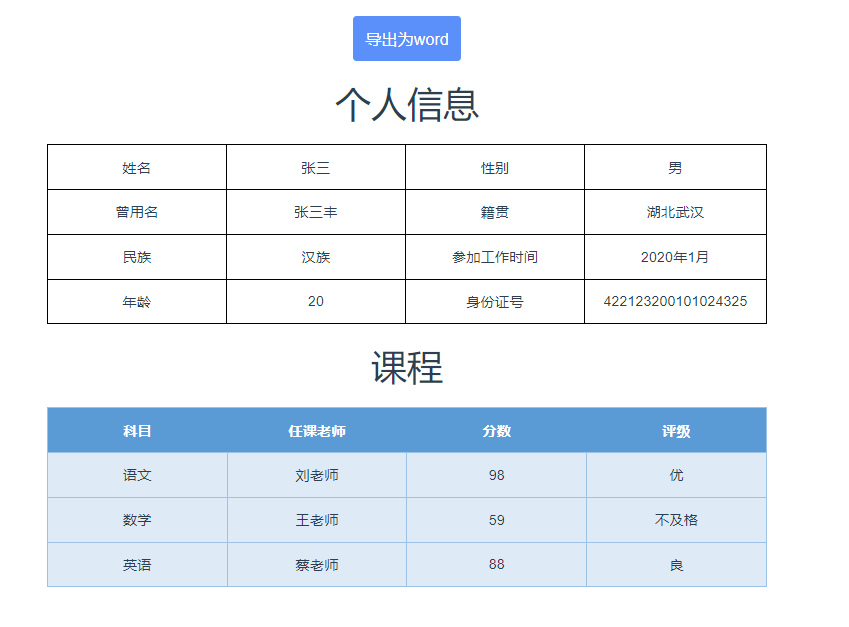The height and width of the screenshot is (627, 849).
Task: Select the 籍贯 label cell
Action: (x=494, y=212)
